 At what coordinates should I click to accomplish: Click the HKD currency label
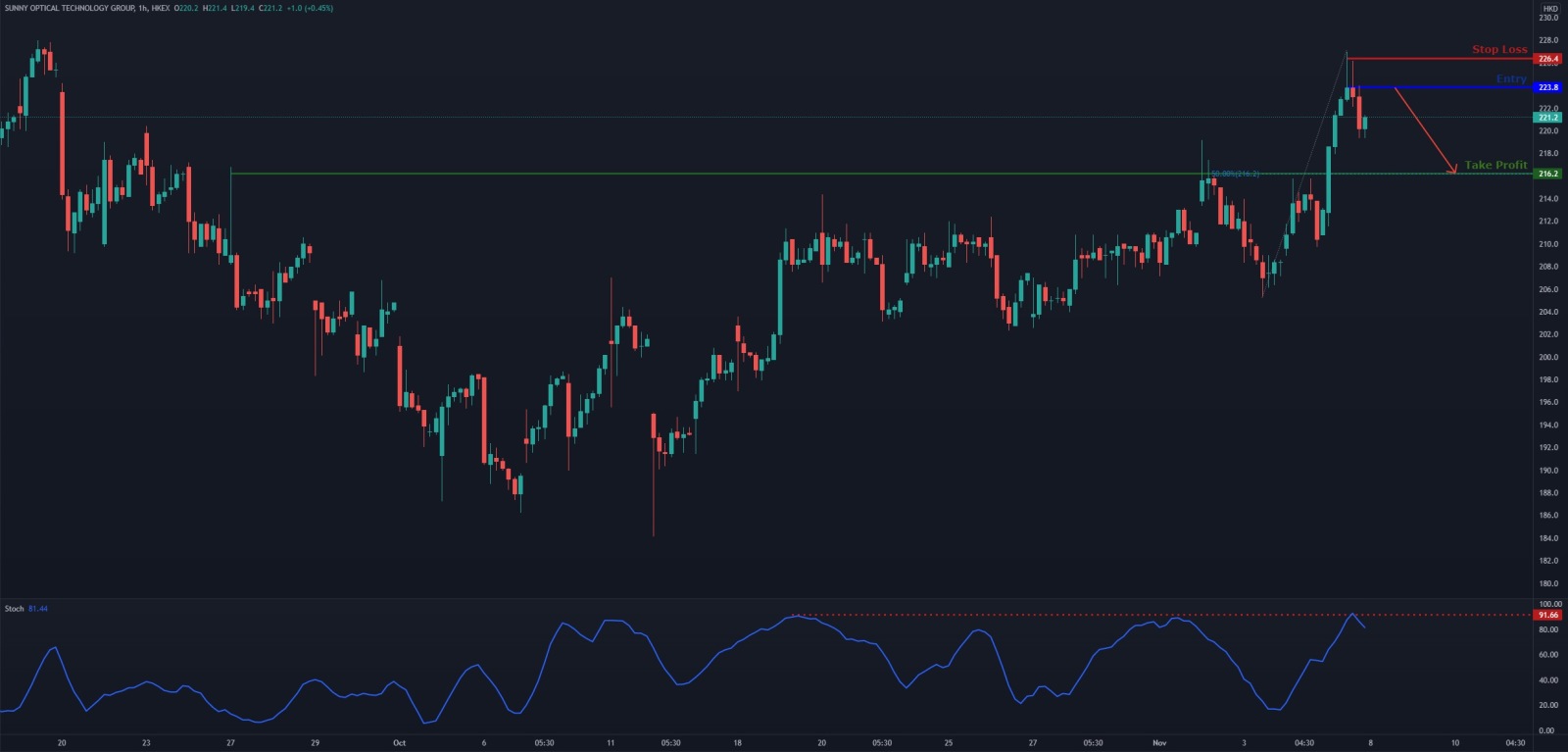tap(1550, 8)
